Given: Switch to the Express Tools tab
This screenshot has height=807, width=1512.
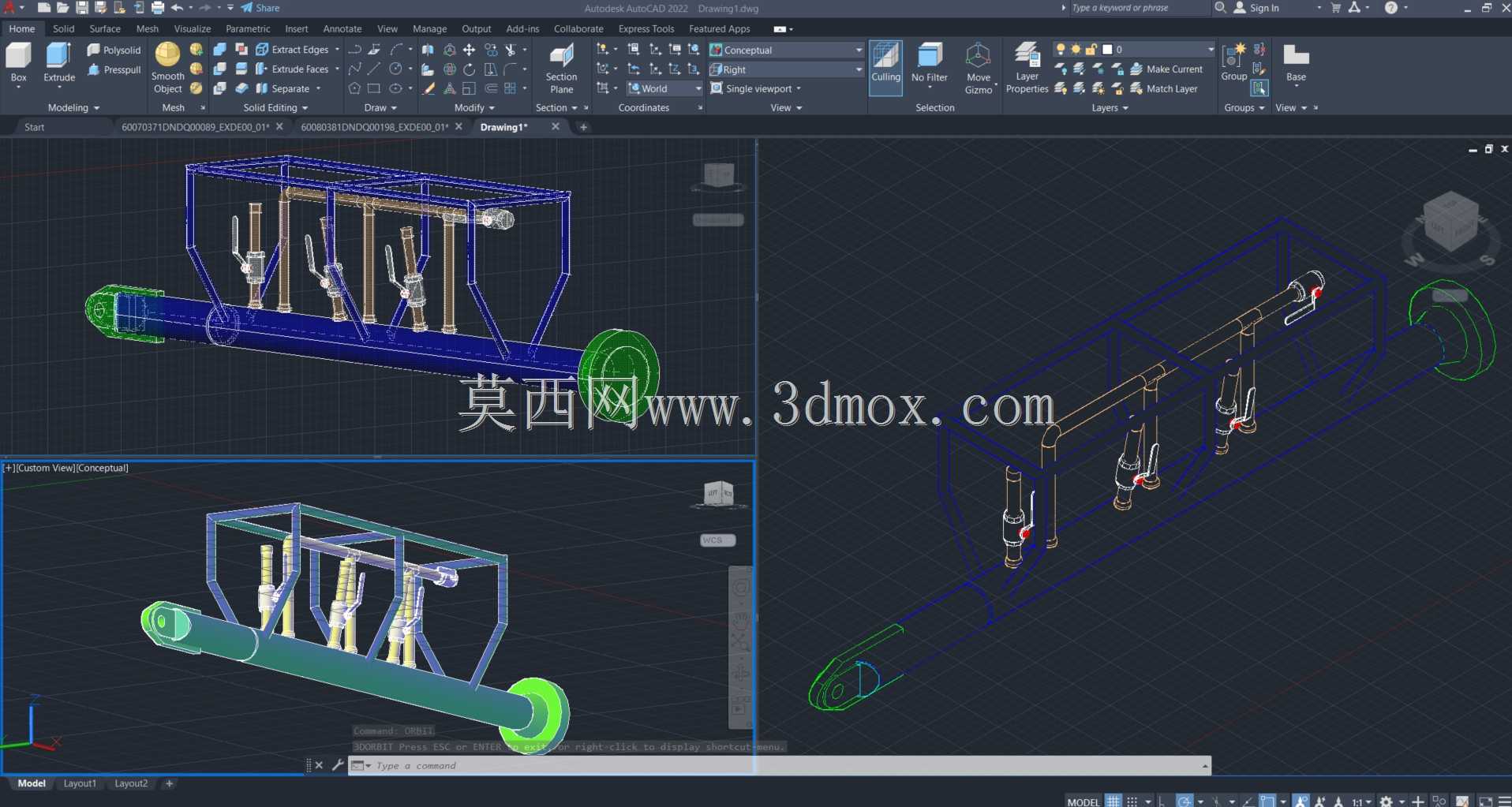Looking at the screenshot, I should [646, 28].
